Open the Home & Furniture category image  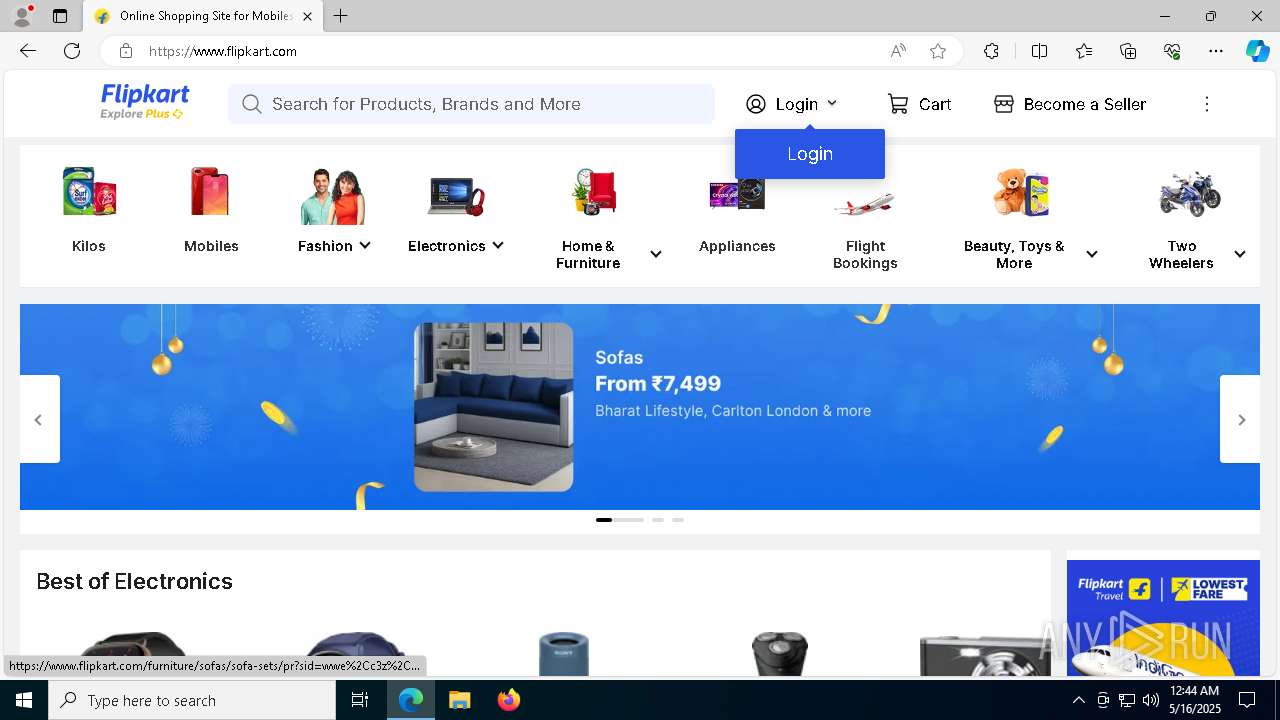[595, 191]
